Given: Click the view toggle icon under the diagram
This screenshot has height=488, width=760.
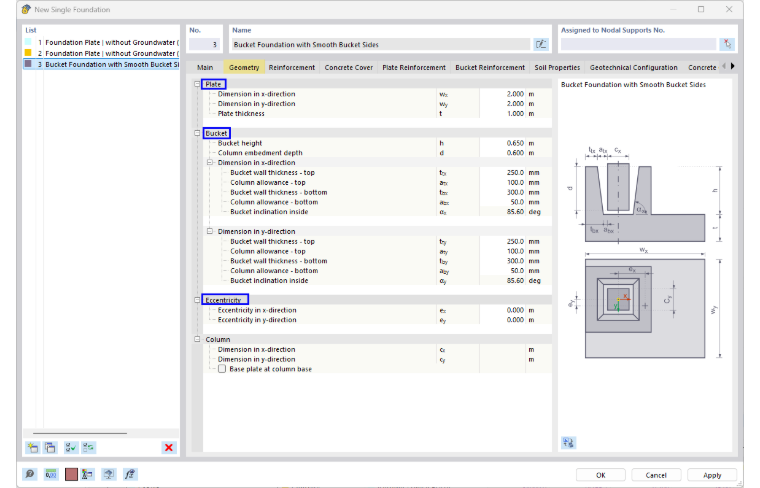Looking at the screenshot, I should click(x=569, y=442).
